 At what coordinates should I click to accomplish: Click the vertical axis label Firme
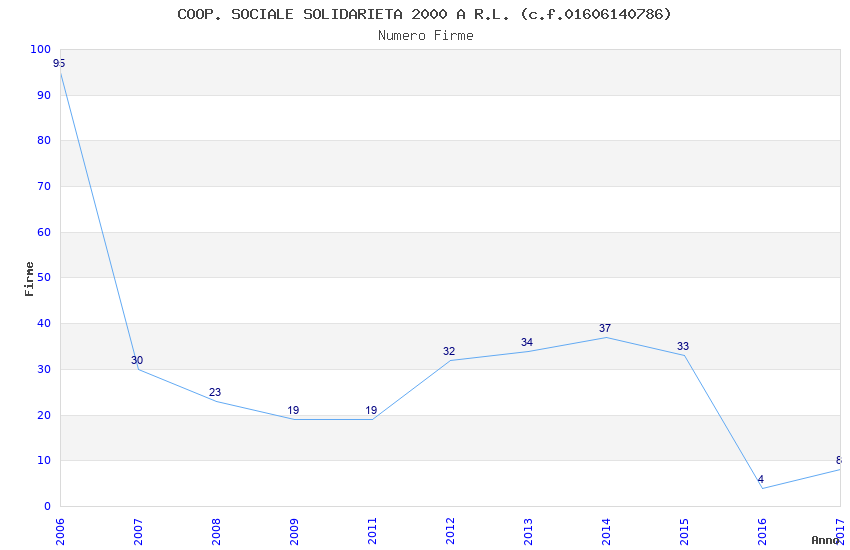pos(29,279)
